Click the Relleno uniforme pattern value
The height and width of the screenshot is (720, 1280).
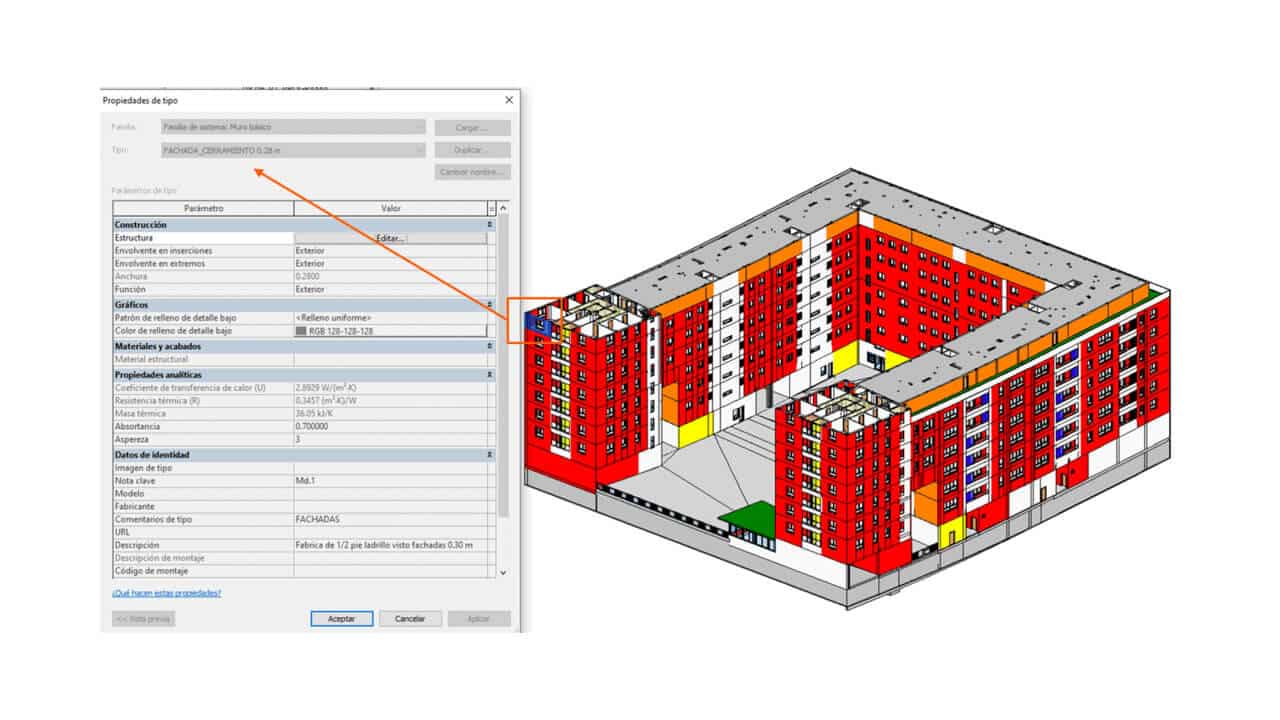point(390,317)
